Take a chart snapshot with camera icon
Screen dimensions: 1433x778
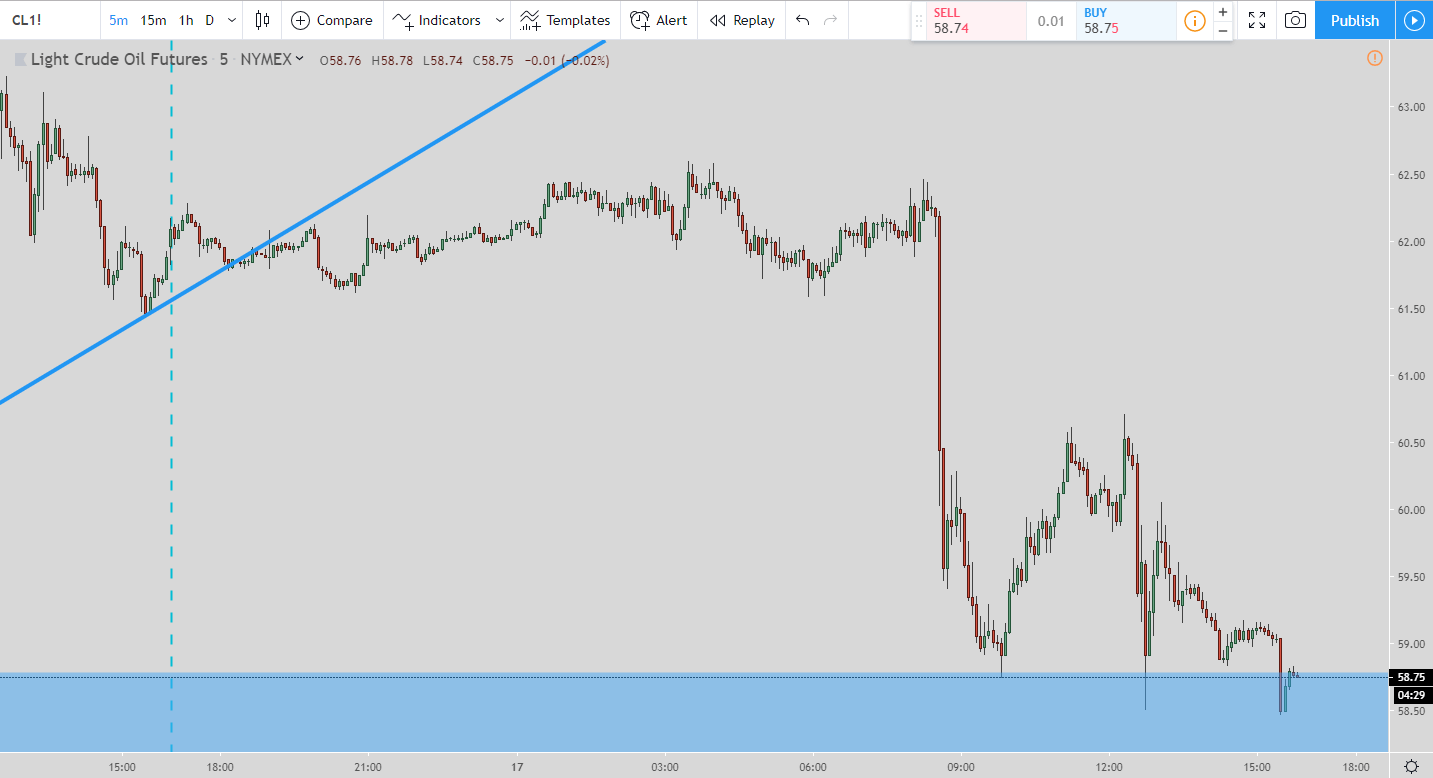click(x=1295, y=20)
